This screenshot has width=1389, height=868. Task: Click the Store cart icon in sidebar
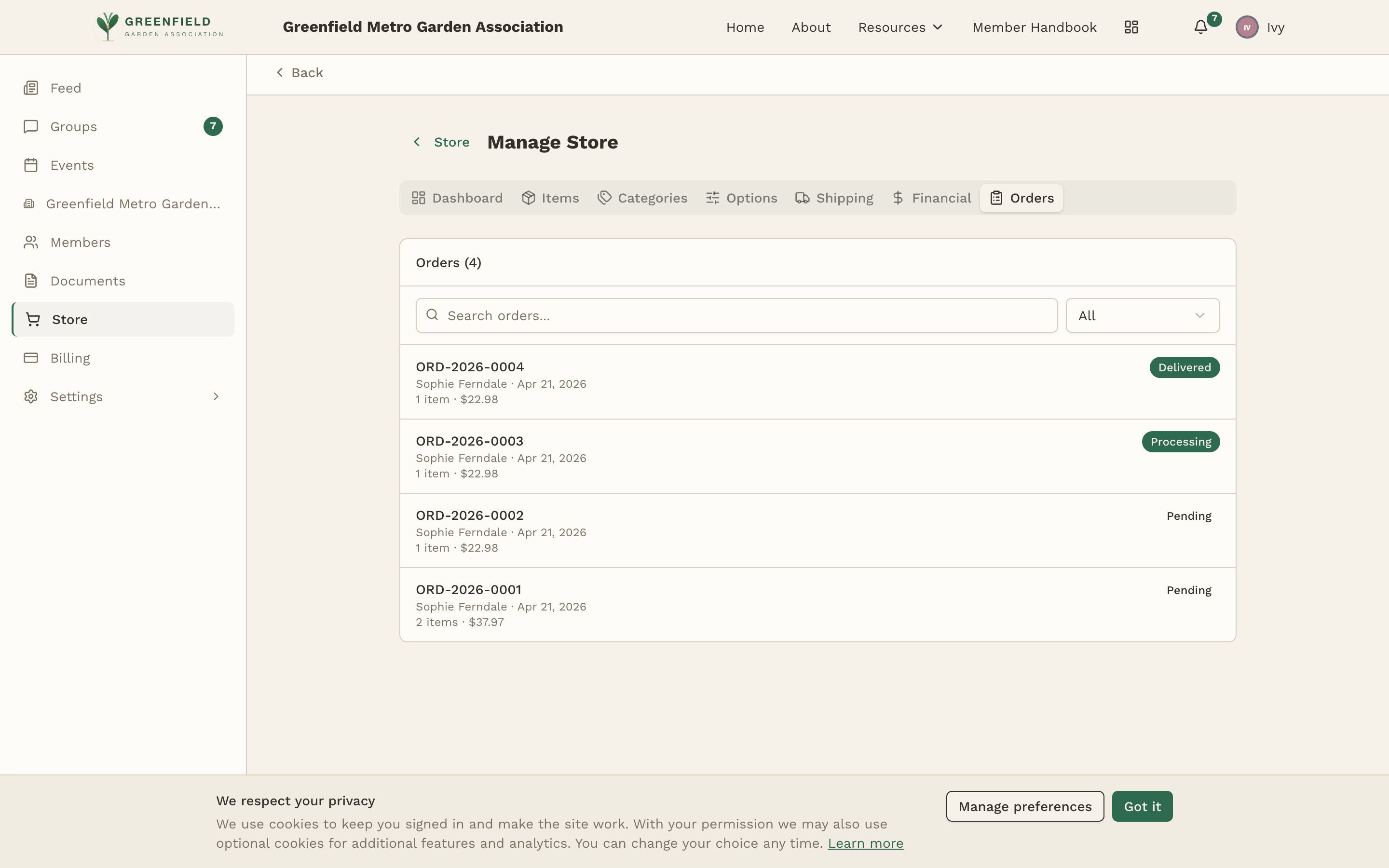[x=33, y=319]
